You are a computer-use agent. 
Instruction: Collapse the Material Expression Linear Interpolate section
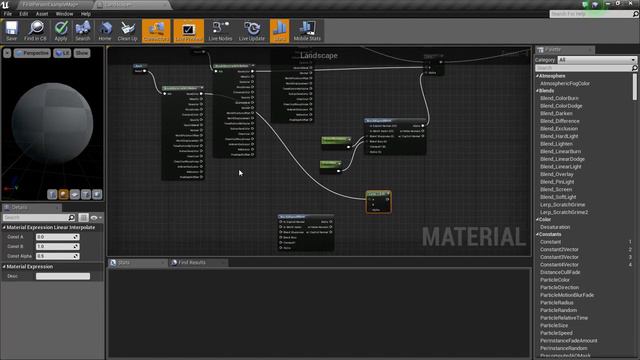tap(4, 227)
